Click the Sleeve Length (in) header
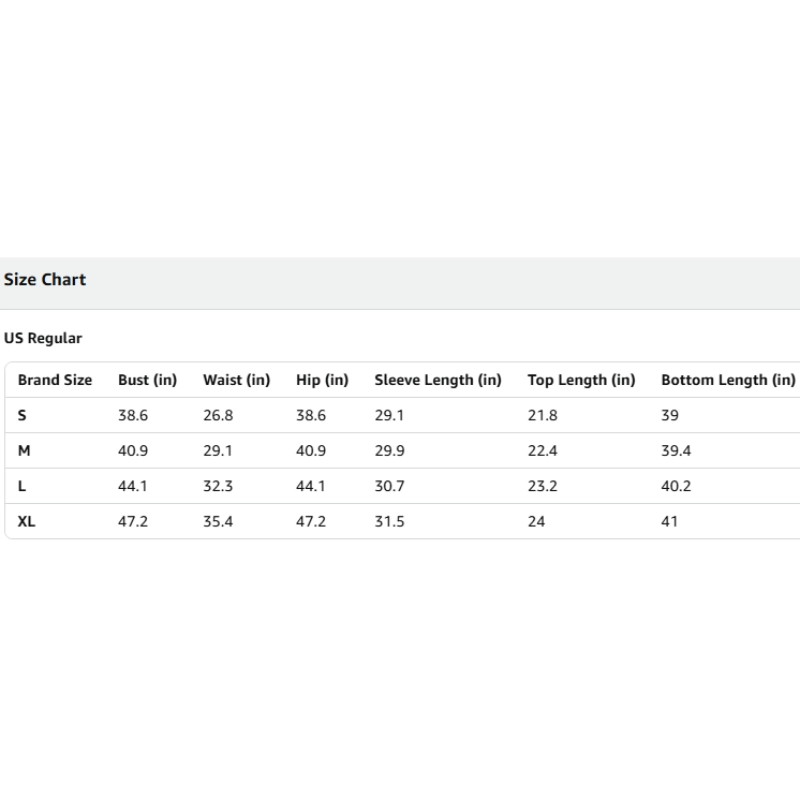 [438, 380]
